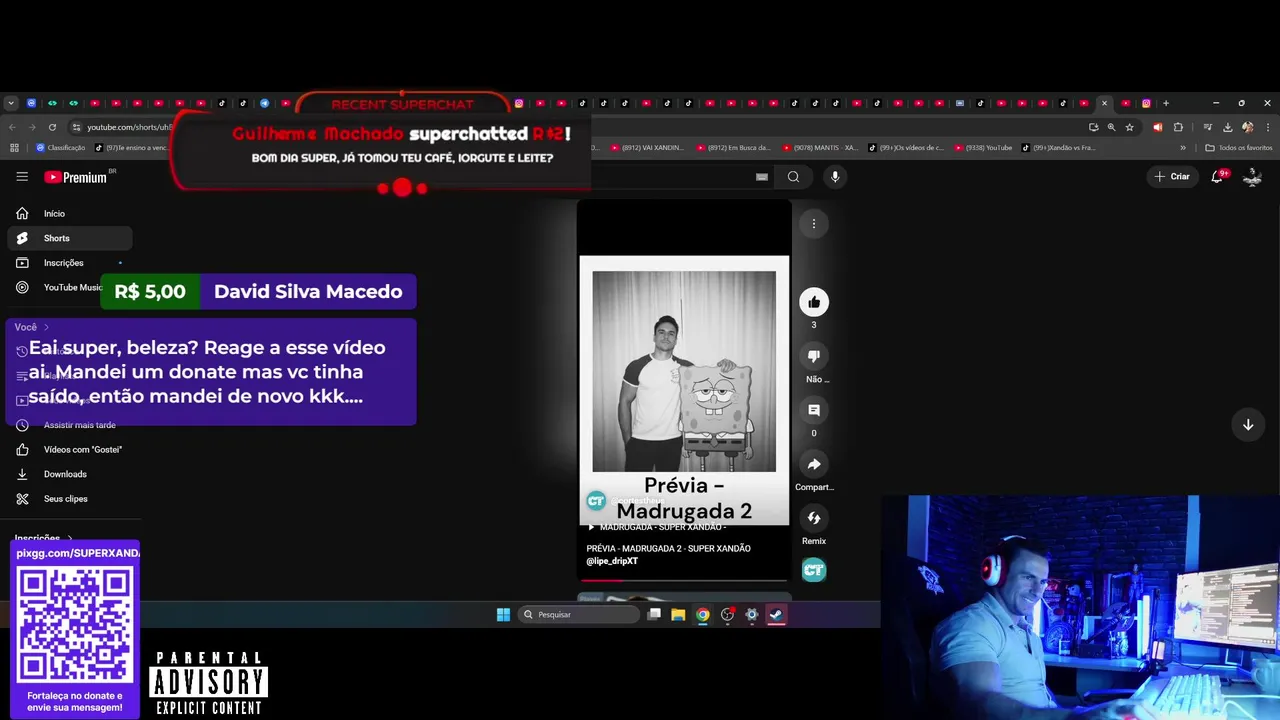Image resolution: width=1280 pixels, height=720 pixels.
Task: Open the Todos os favoritos folder
Action: click(x=1239, y=148)
